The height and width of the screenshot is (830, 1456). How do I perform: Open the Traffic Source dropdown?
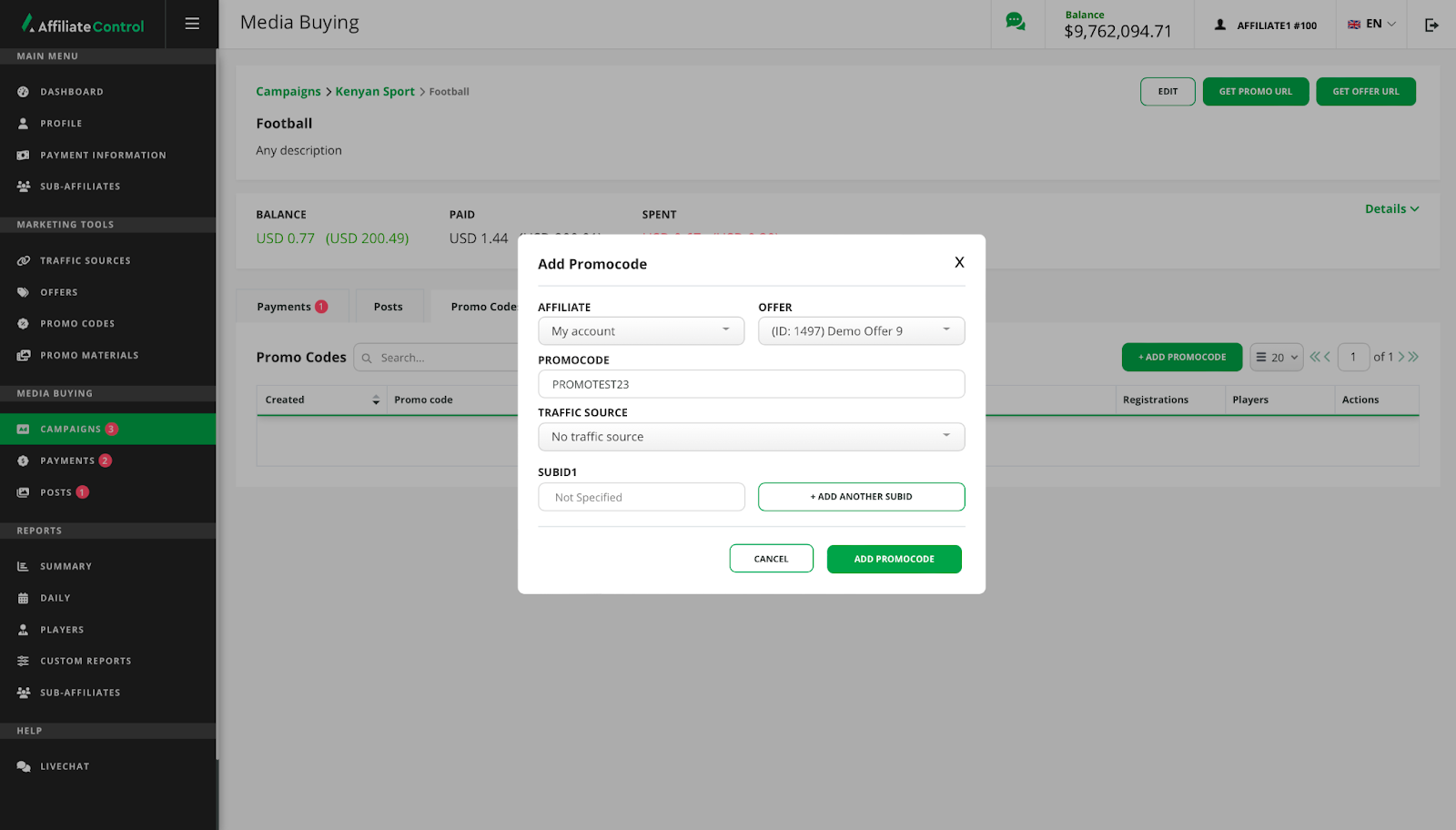pyautogui.click(x=751, y=437)
